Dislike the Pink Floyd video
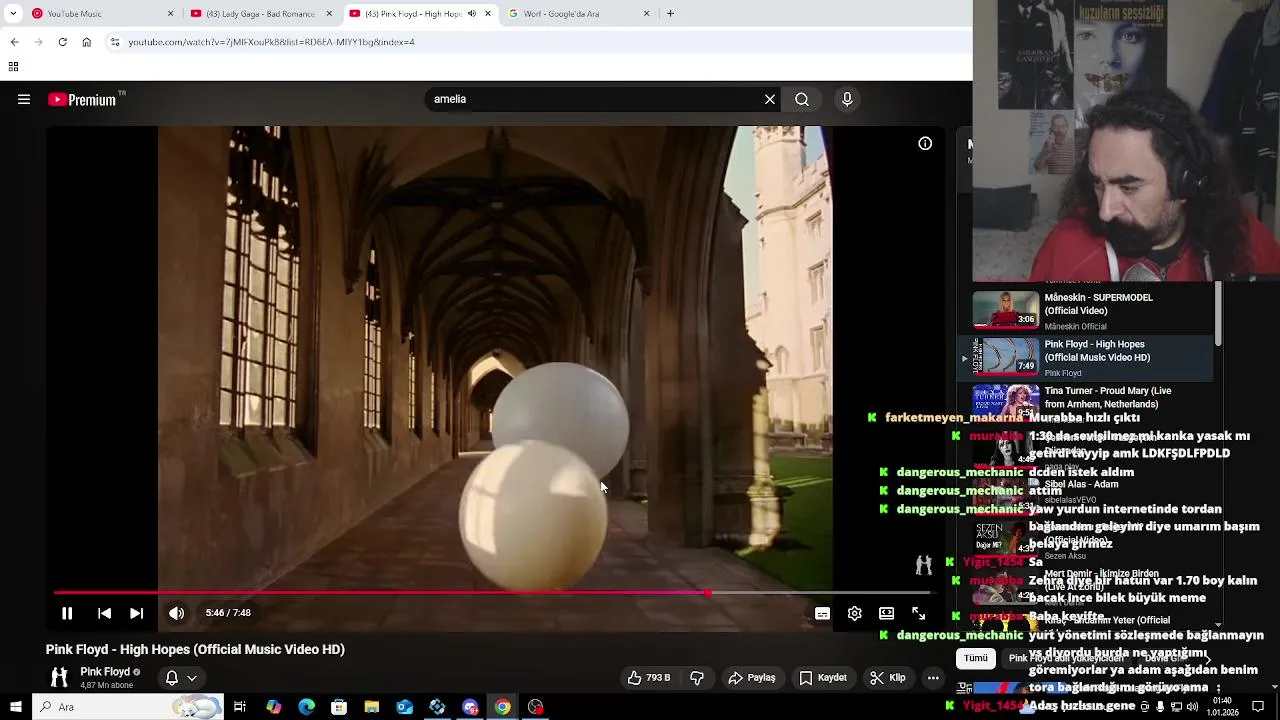The image size is (1280, 720). (x=697, y=678)
